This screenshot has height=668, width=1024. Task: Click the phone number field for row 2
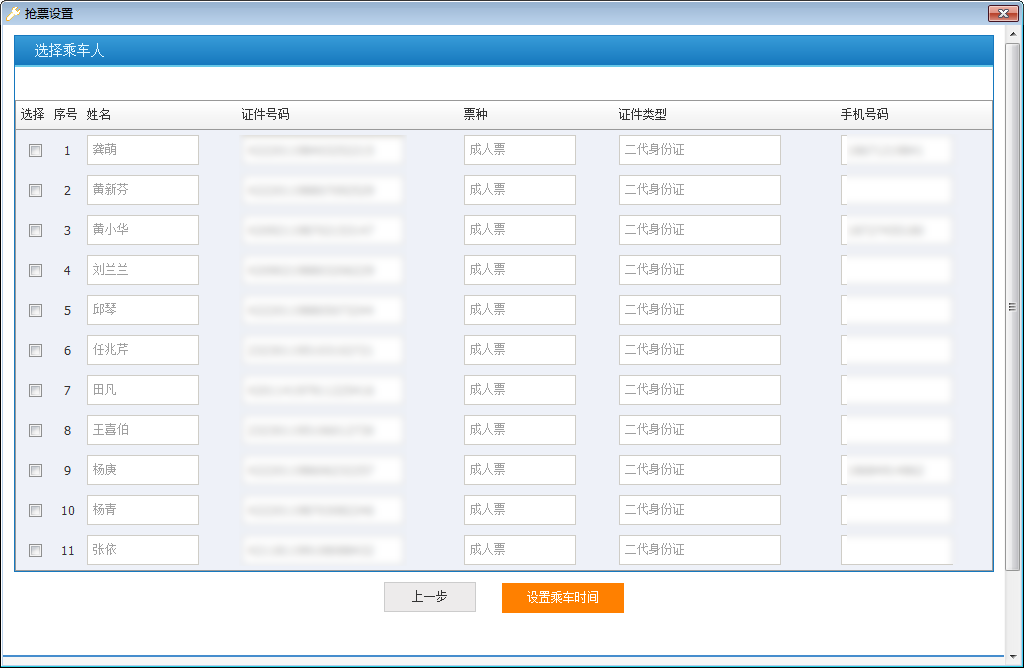pos(897,190)
